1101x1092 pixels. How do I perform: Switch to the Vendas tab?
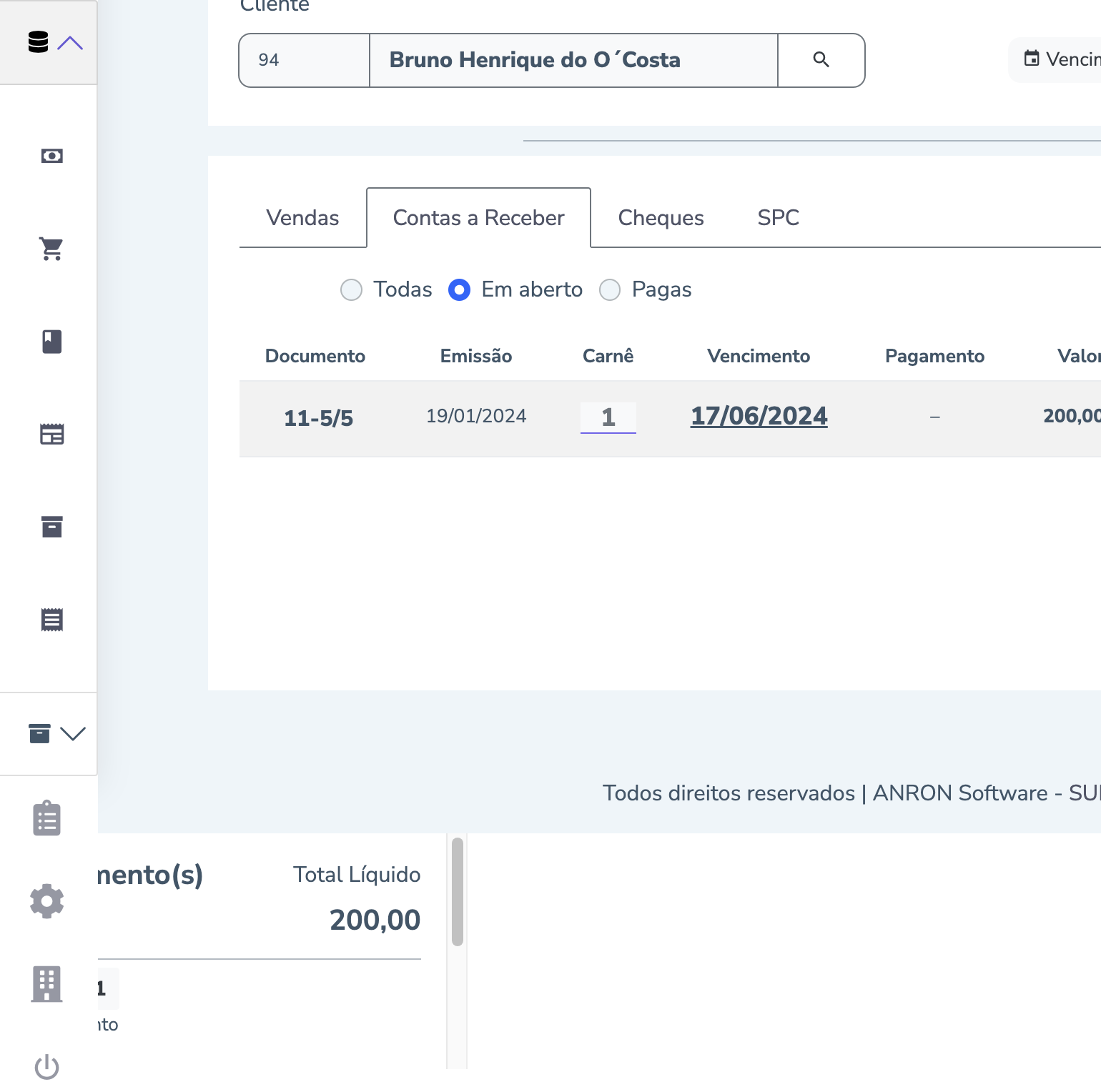point(302,218)
